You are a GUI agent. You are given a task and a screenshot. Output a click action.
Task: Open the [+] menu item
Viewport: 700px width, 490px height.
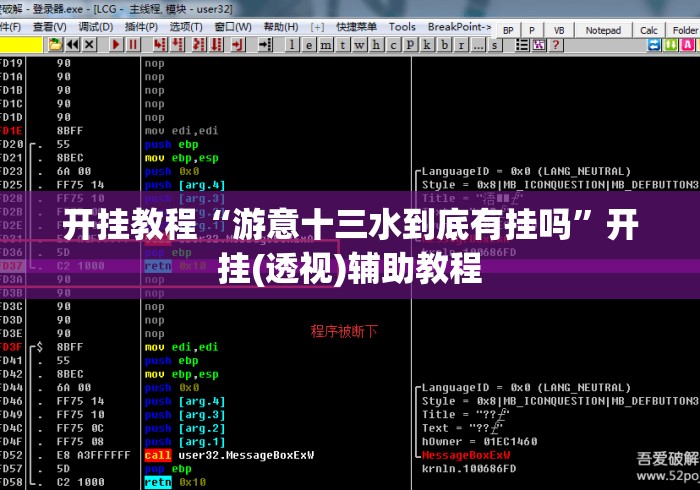point(317,27)
